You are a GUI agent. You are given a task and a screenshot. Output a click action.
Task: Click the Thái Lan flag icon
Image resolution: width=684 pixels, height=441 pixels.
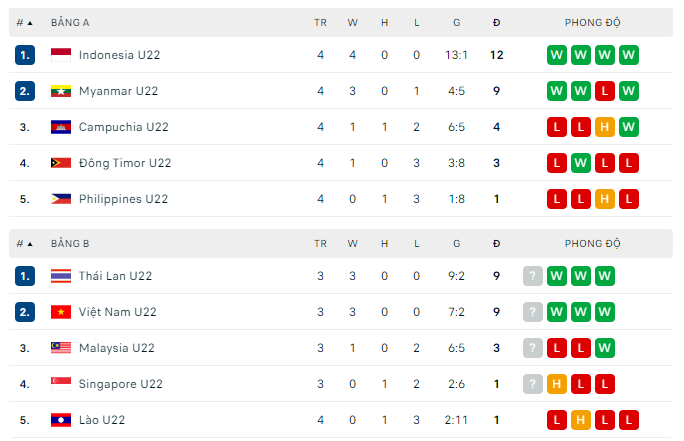61,276
